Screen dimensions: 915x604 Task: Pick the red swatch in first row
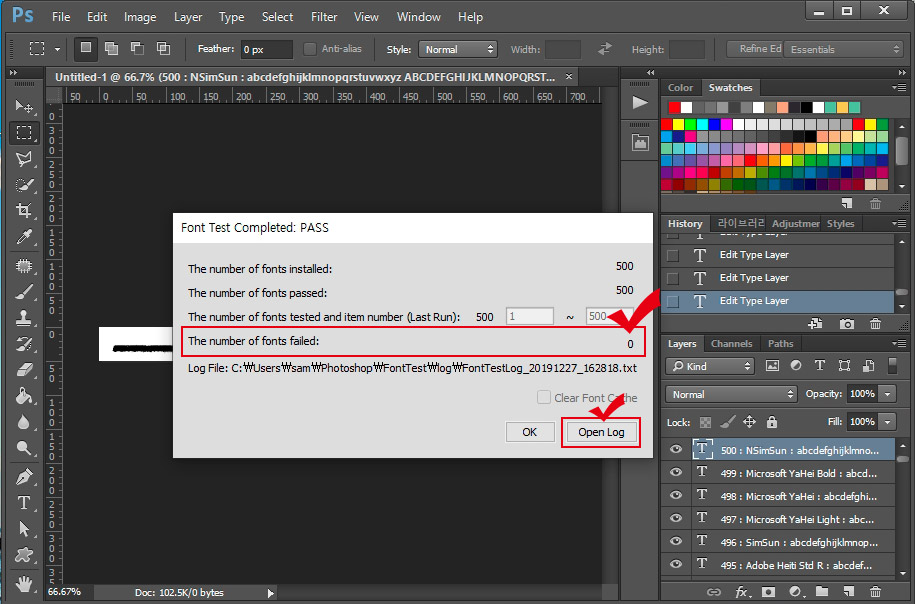click(x=674, y=107)
